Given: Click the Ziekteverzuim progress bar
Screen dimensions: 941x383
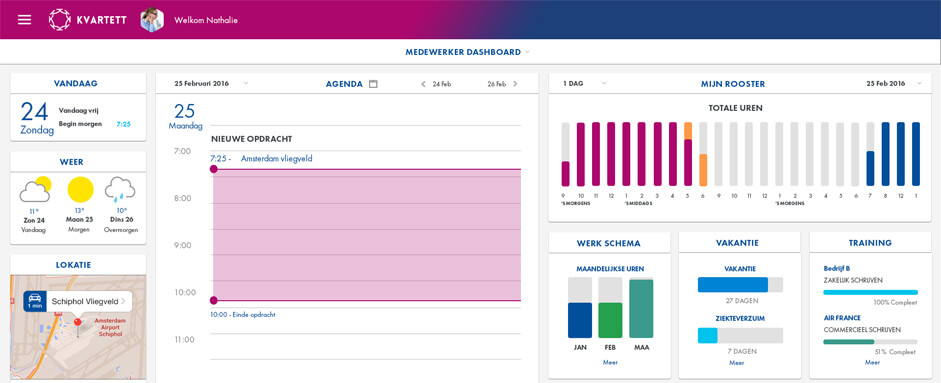Looking at the screenshot, I should click(740, 336).
